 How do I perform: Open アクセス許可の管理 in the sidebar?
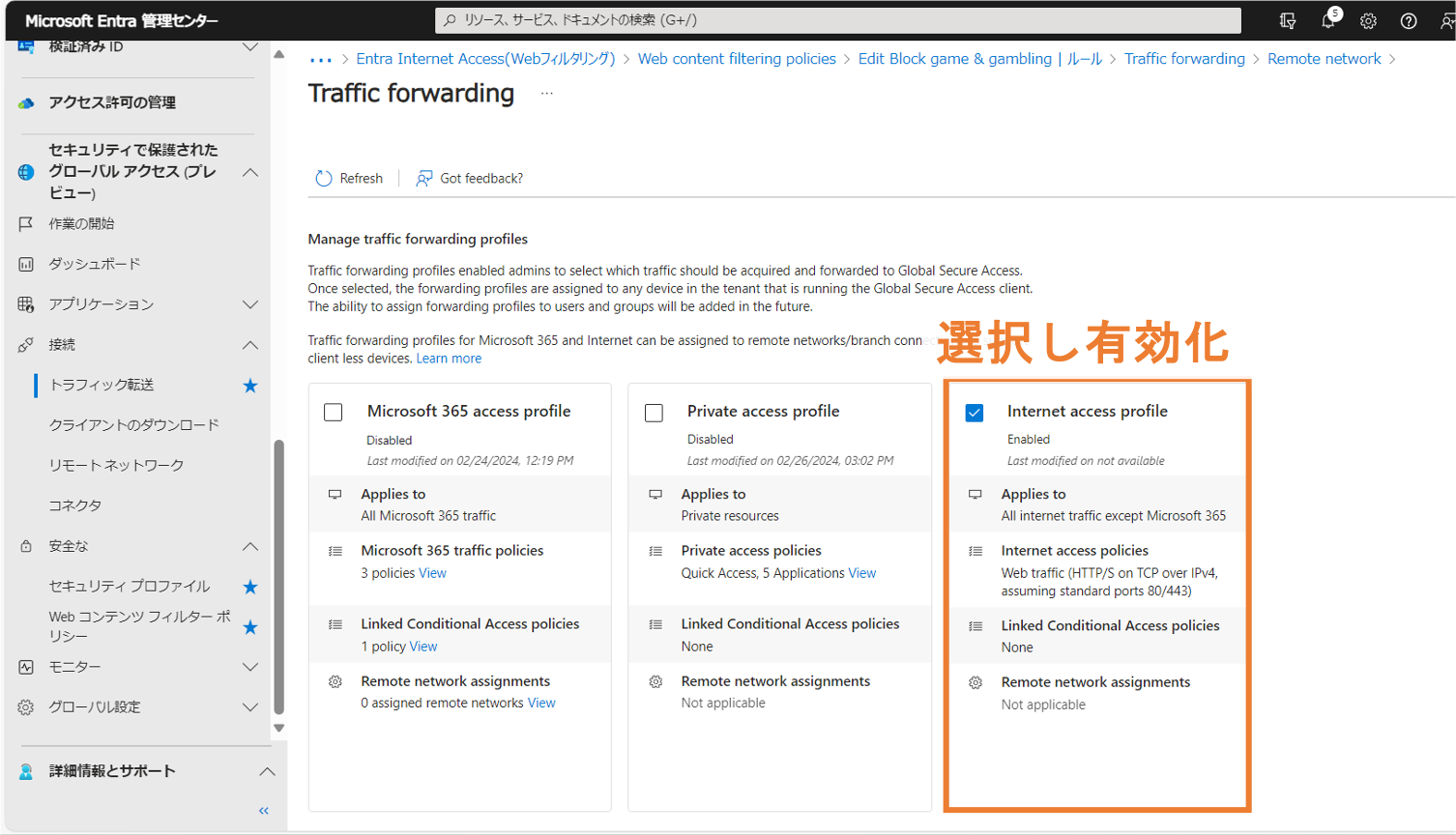(112, 102)
